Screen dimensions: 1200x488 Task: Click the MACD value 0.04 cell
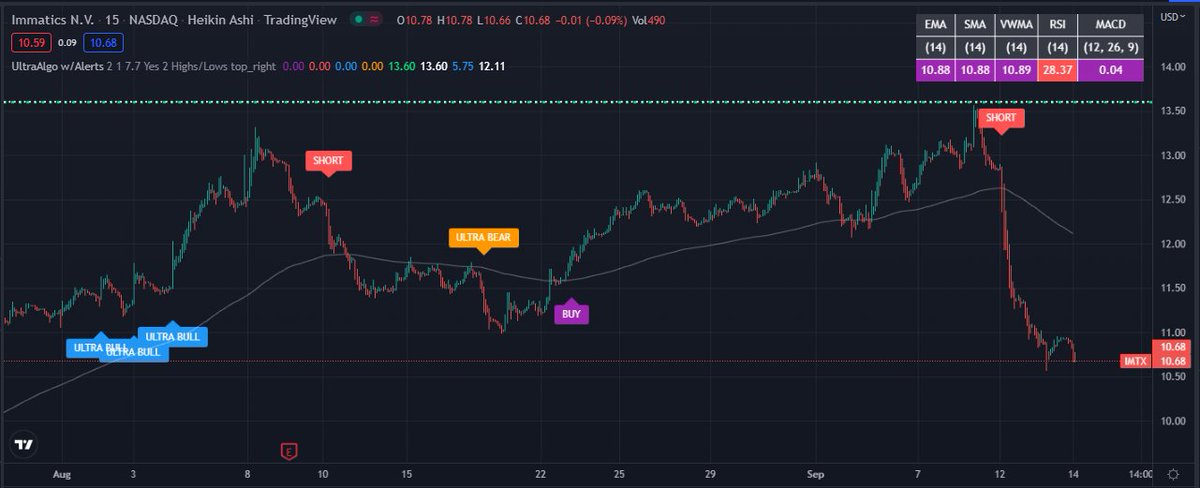coord(1112,71)
